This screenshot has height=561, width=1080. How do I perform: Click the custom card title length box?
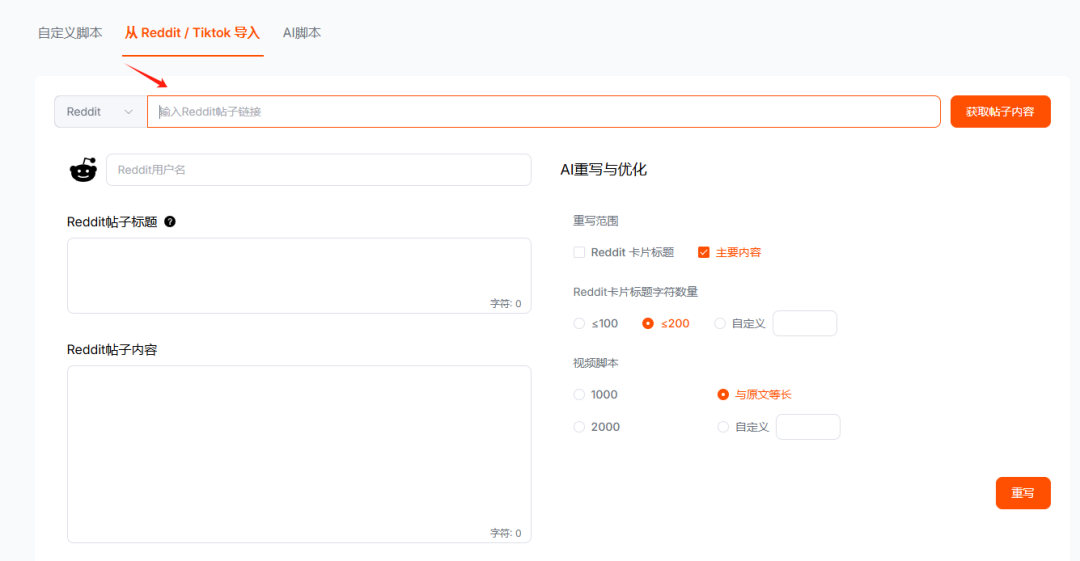[804, 323]
